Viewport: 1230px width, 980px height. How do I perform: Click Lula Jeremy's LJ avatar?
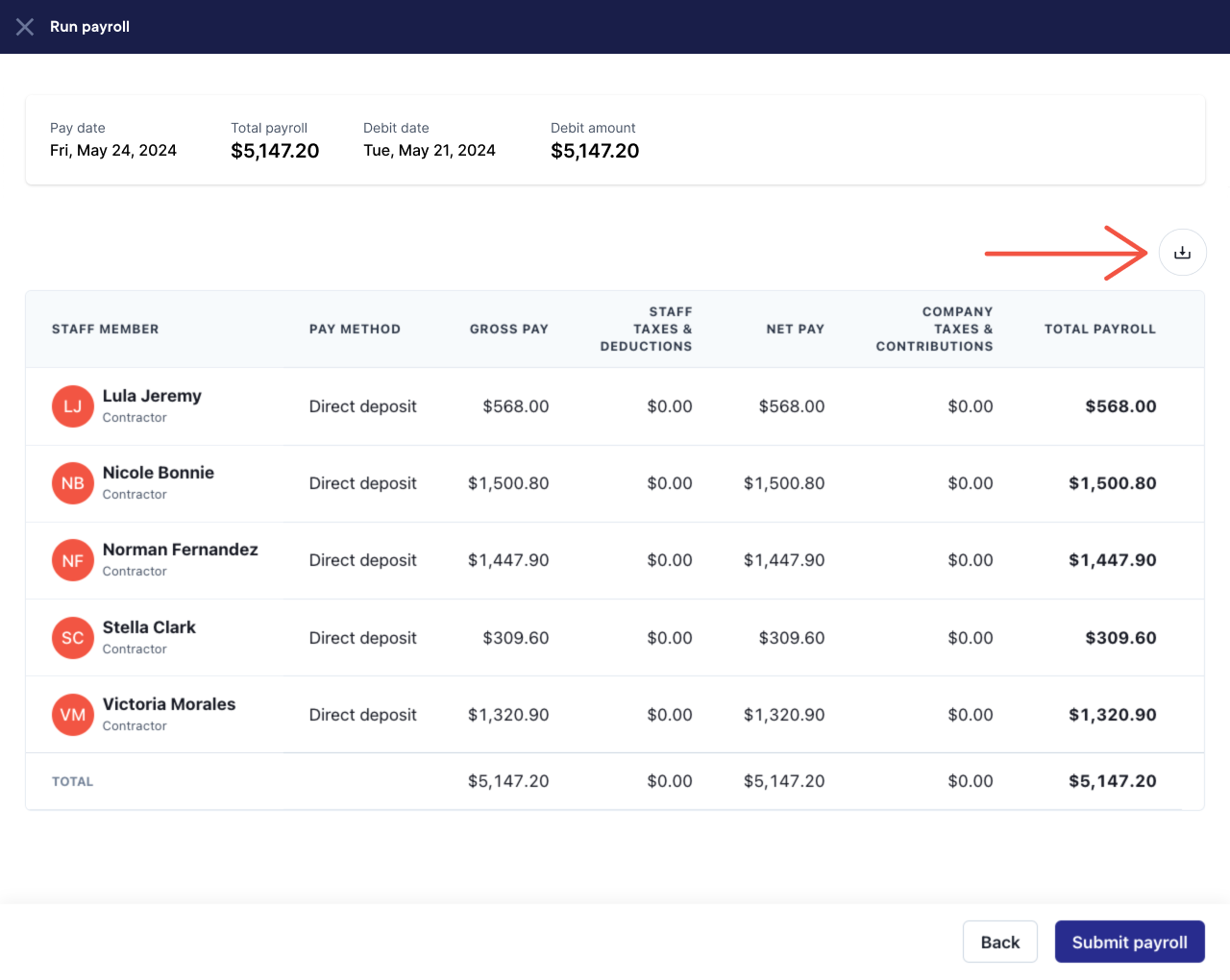tap(72, 406)
